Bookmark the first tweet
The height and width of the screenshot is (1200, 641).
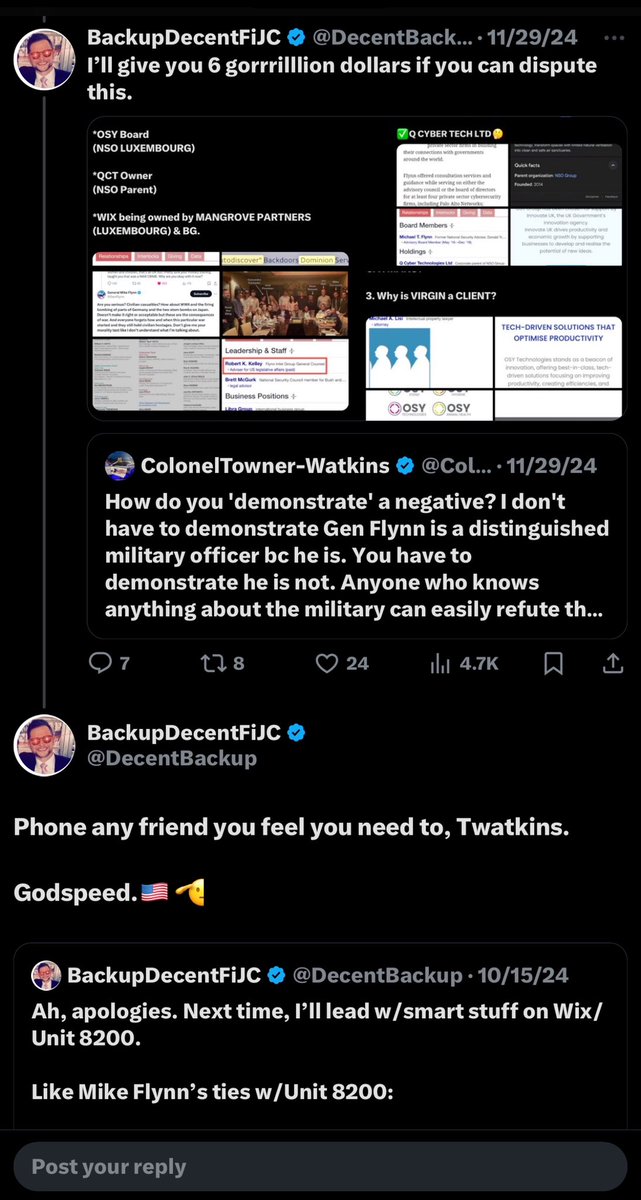553,663
